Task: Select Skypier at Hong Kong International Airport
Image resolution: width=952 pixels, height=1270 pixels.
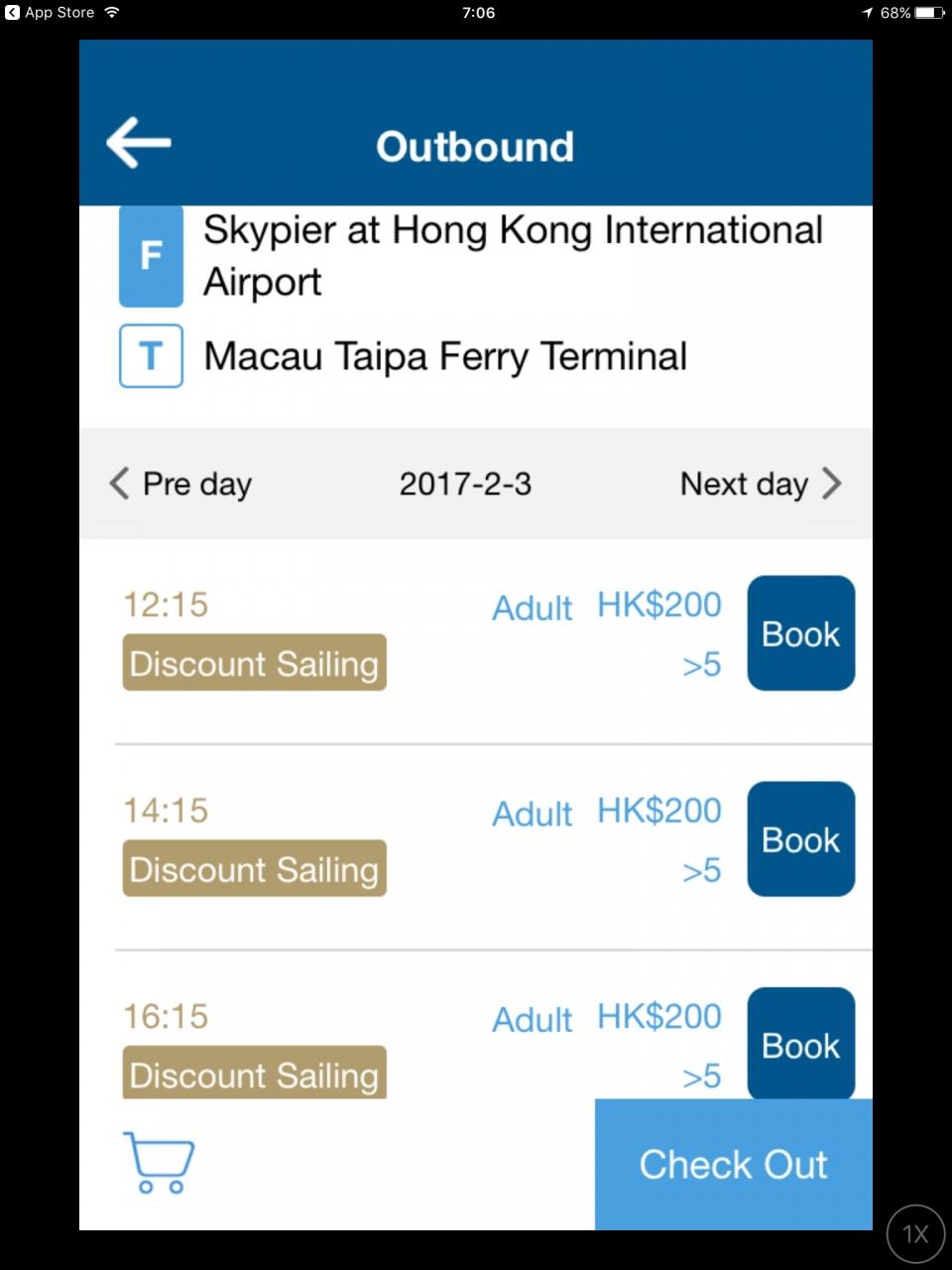Action: coord(513,255)
